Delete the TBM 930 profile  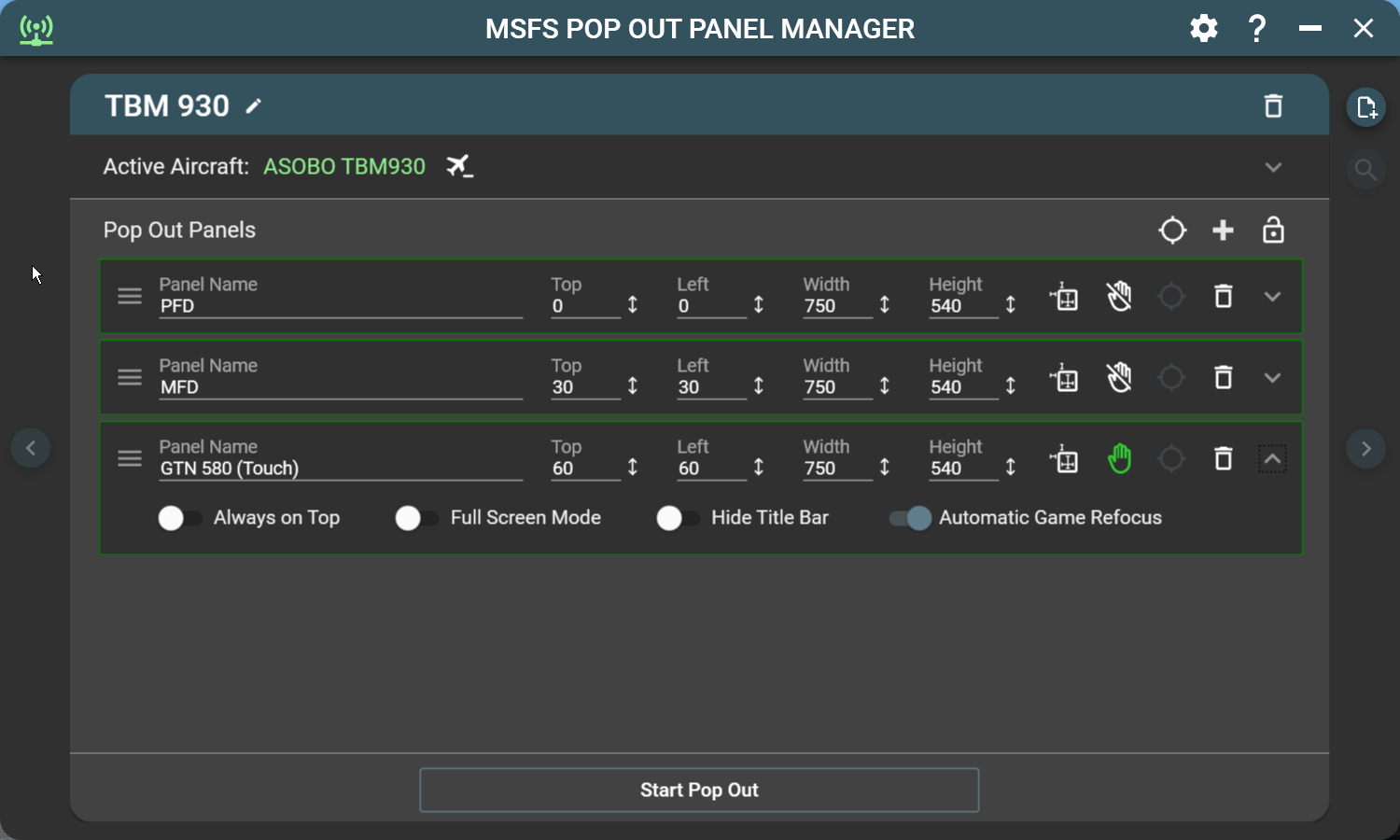coord(1273,105)
